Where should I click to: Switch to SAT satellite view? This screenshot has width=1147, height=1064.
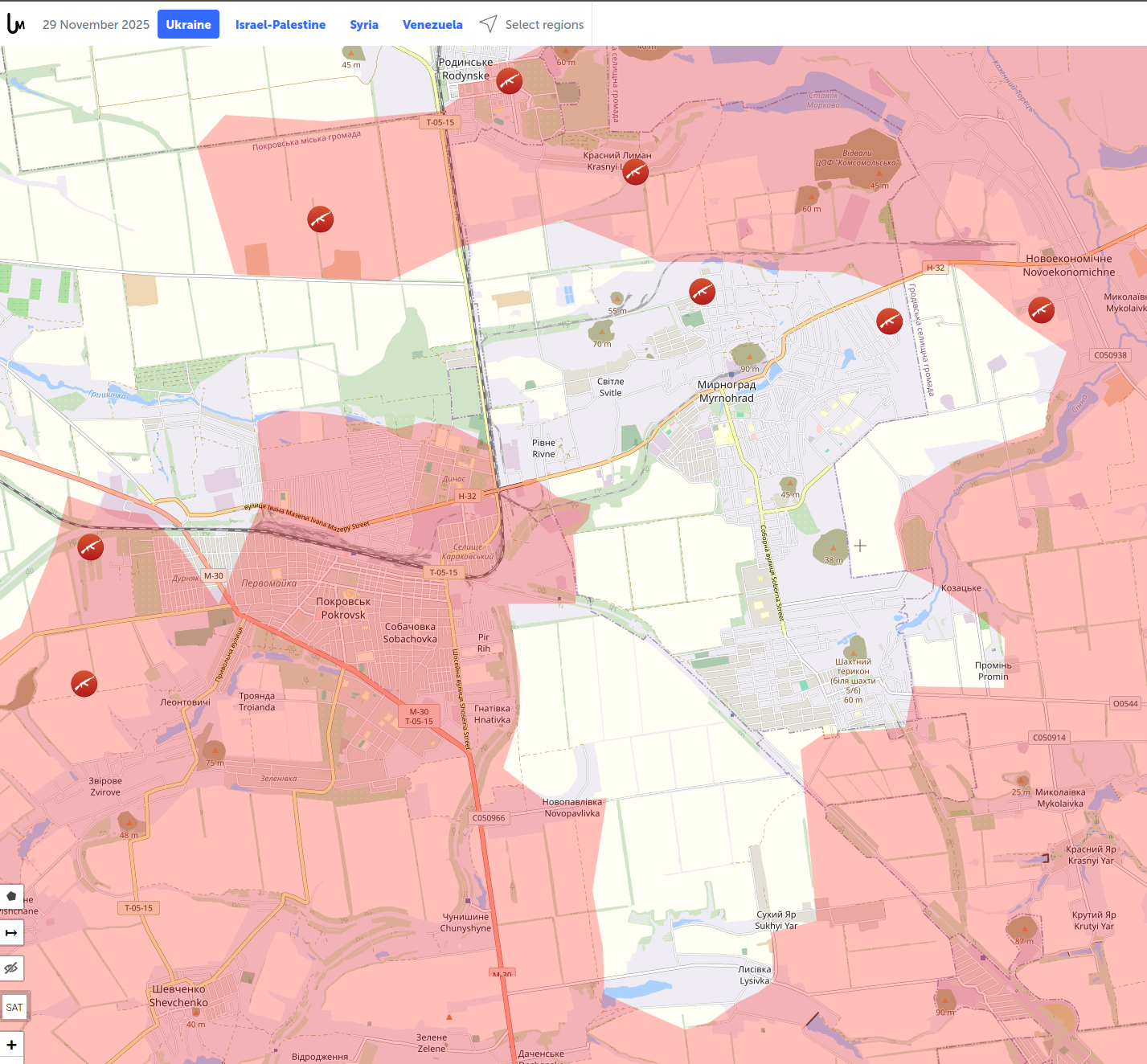(x=14, y=1007)
